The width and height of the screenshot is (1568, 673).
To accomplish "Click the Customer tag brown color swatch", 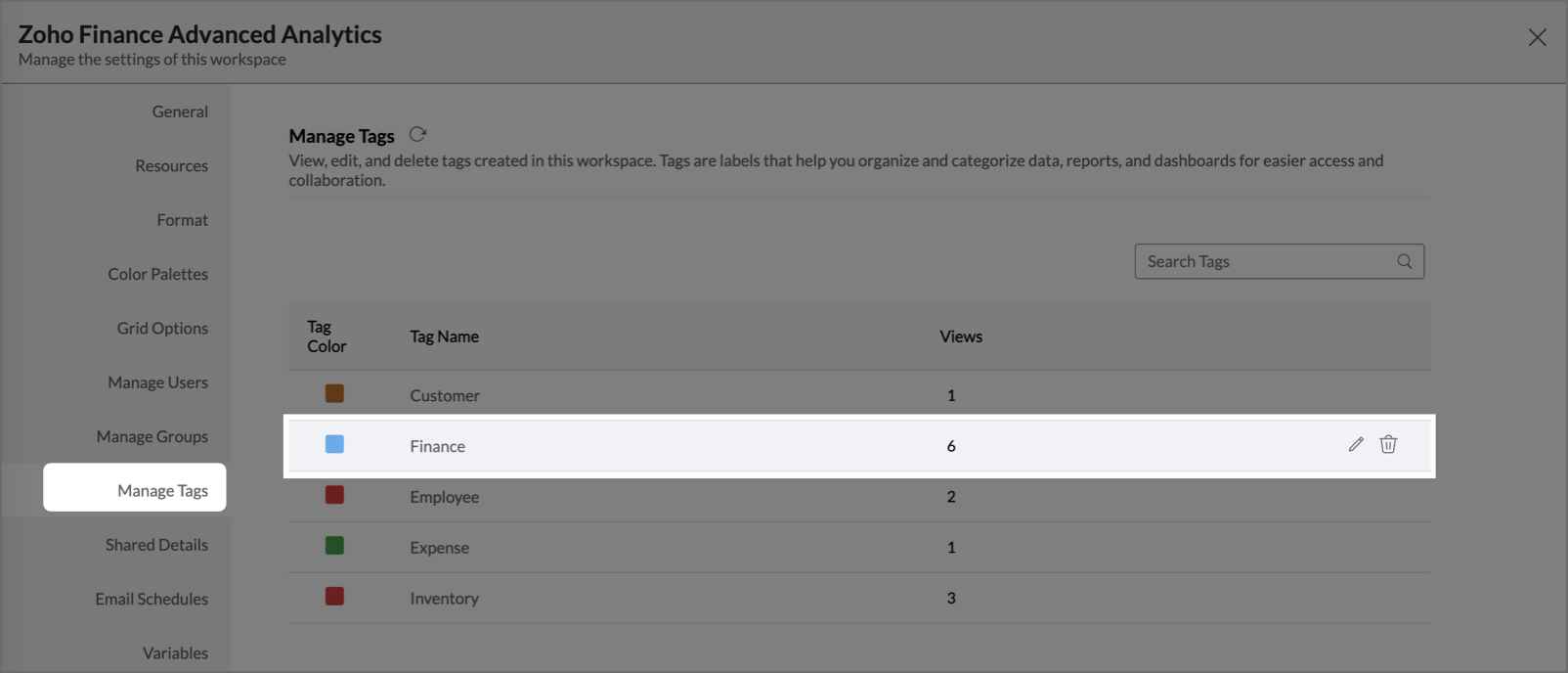I will click(x=334, y=394).
